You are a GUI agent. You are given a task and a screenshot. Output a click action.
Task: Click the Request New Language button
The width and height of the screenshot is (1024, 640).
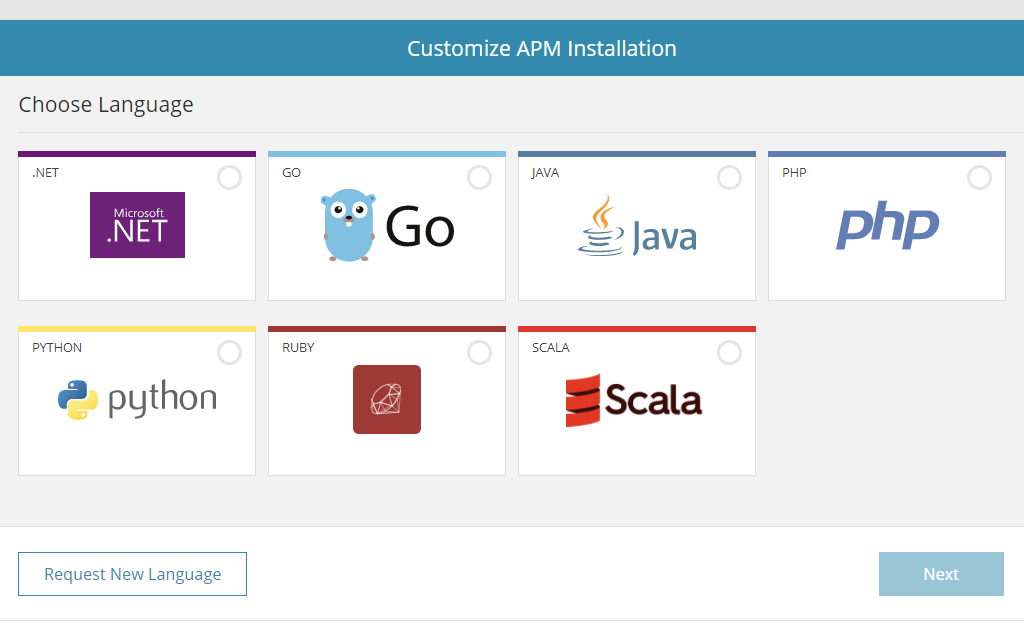pyautogui.click(x=132, y=573)
